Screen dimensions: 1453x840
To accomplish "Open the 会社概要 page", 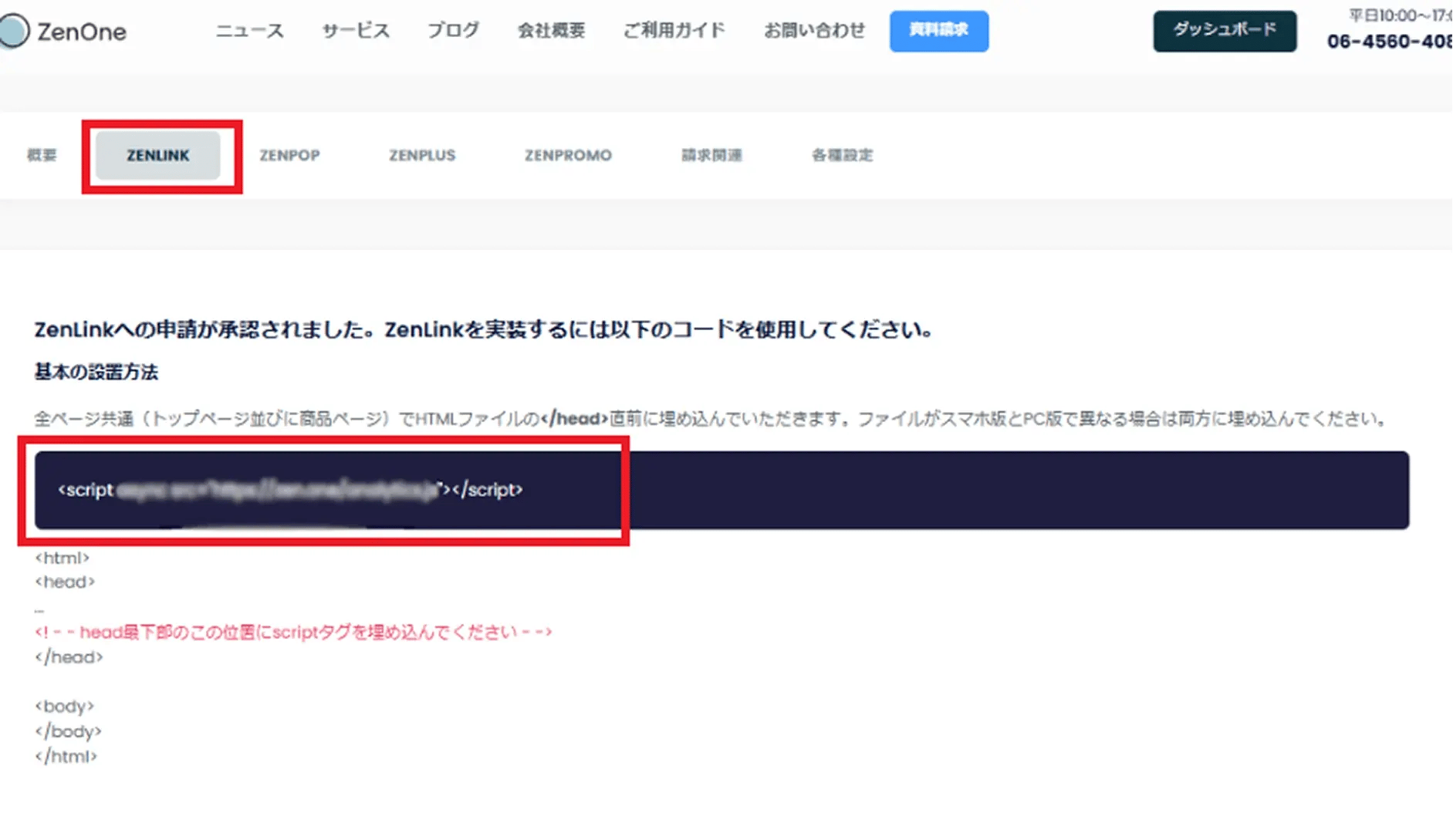I will click(x=551, y=31).
